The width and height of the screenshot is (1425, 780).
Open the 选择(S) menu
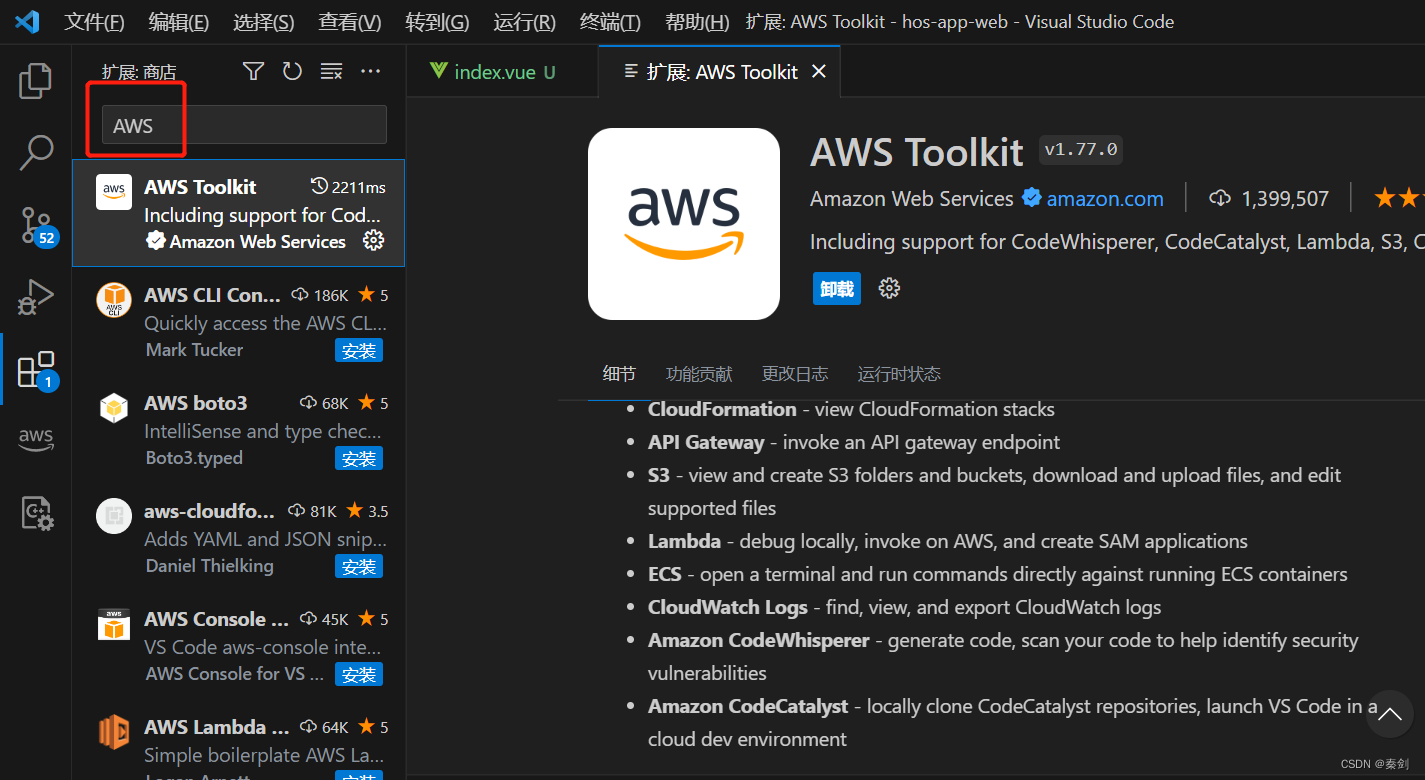coord(263,21)
